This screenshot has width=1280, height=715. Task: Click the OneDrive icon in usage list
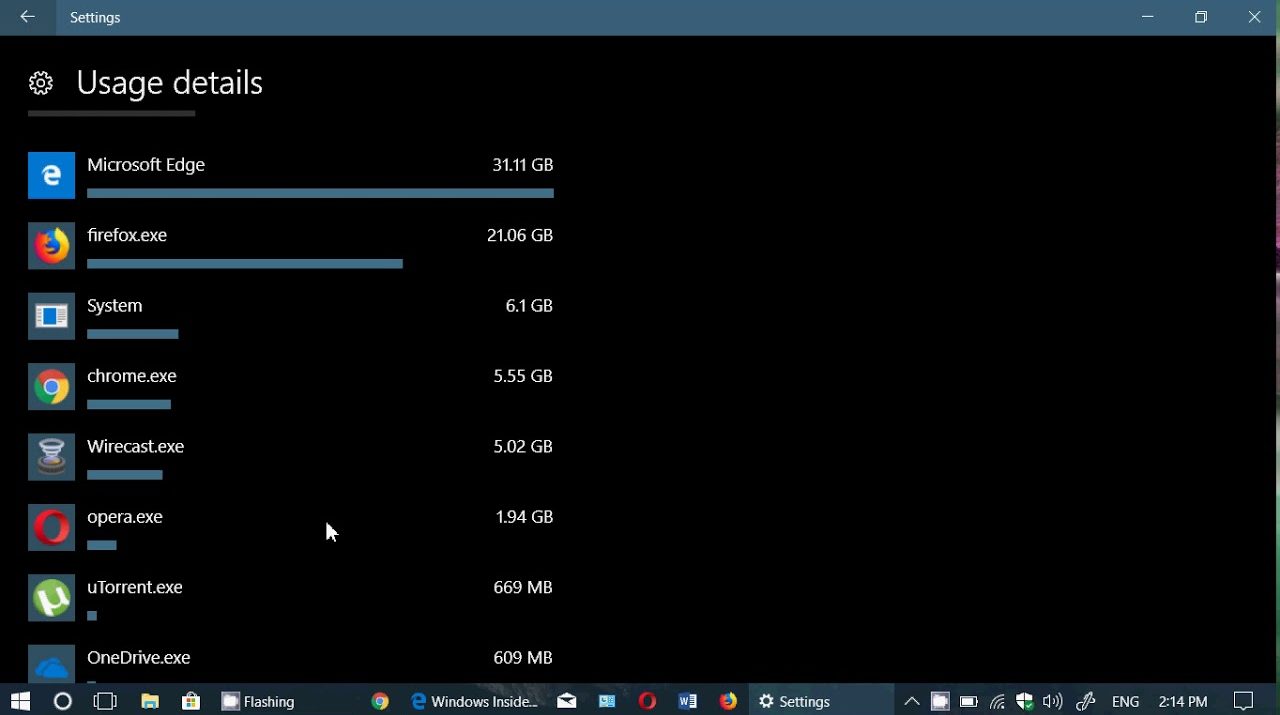click(51, 664)
